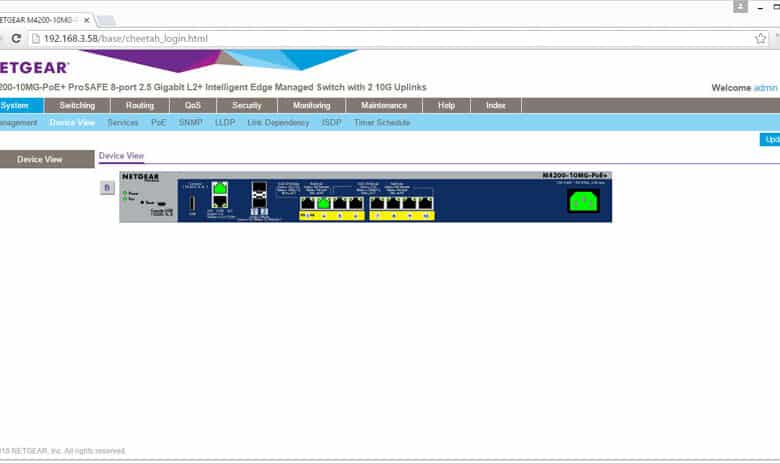The image size is (780, 464).
Task: Open the QoS main menu
Action: (193, 105)
